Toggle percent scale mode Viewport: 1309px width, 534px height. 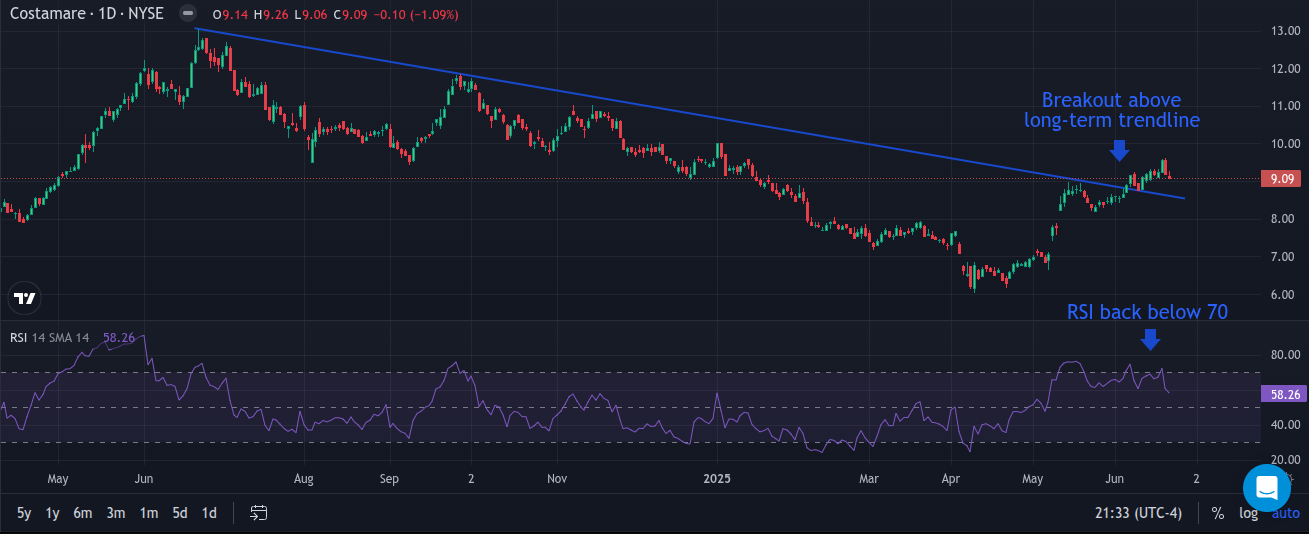[1218, 513]
